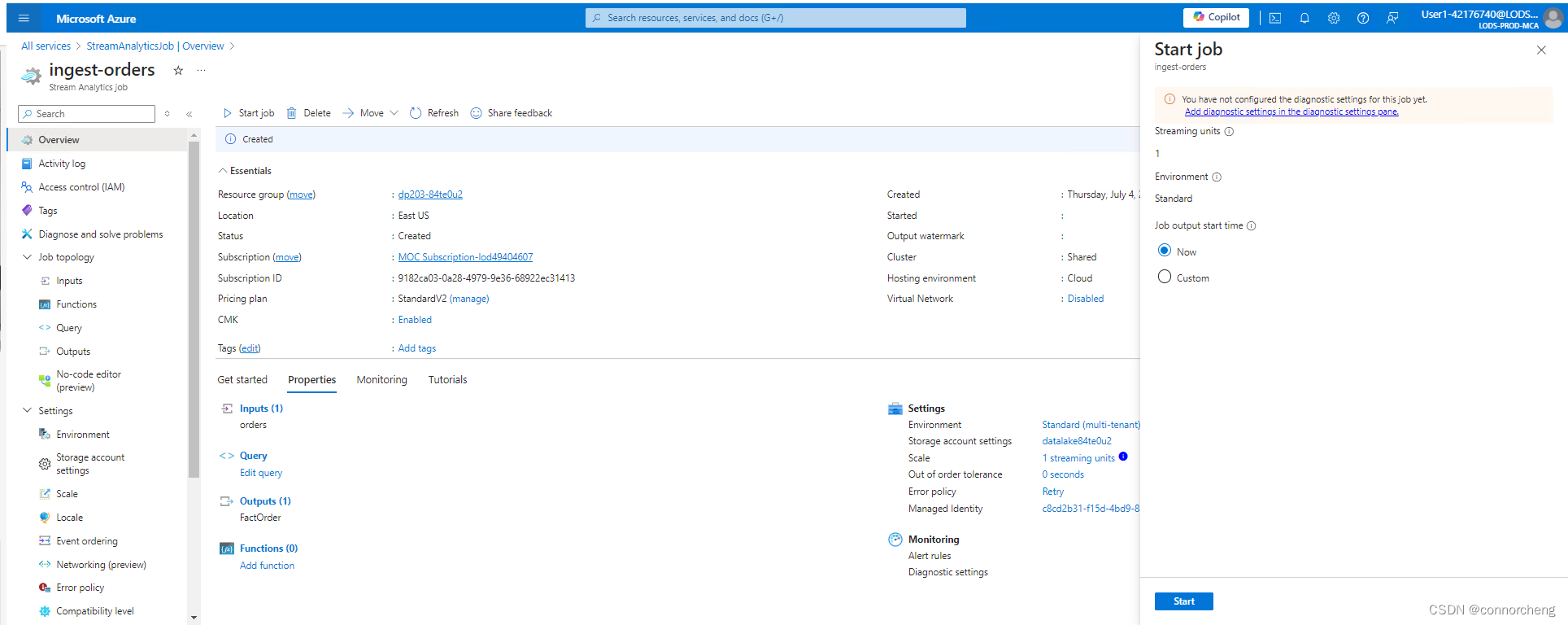This screenshot has width=1568, height=625.
Task: Open resource group dp203-84te0u2 link
Action: click(x=430, y=194)
